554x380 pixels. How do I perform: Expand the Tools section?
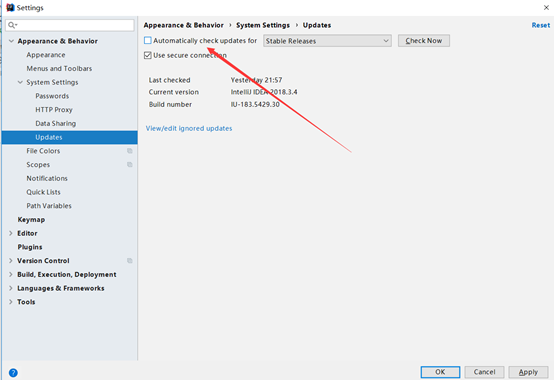coord(11,302)
